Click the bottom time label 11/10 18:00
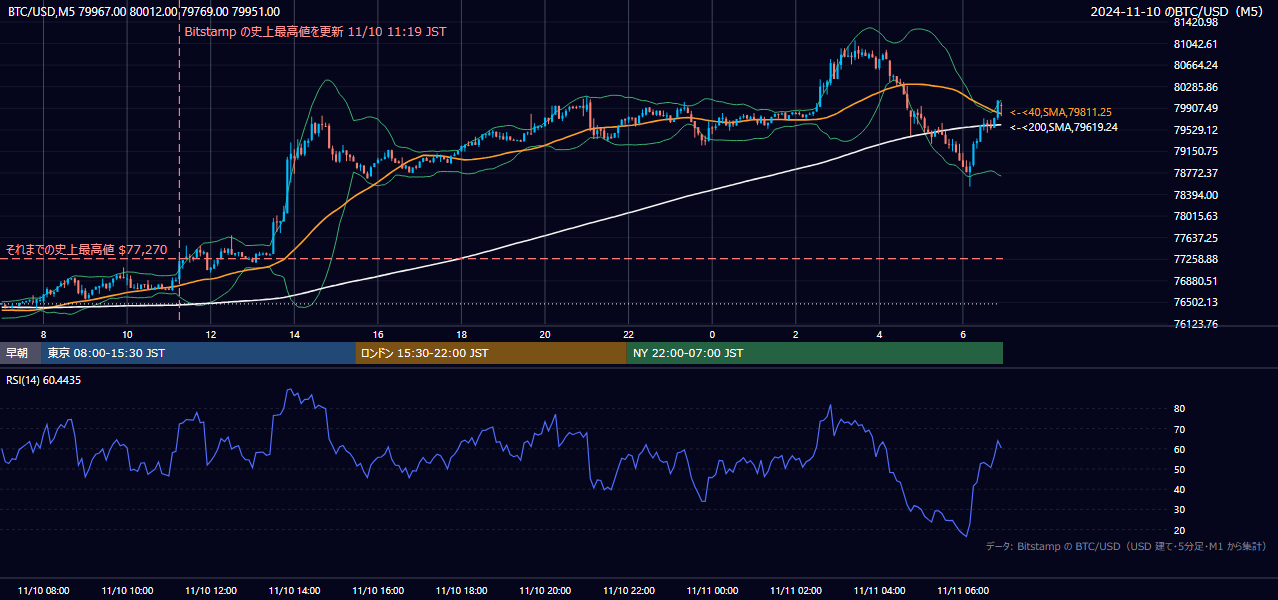Image resolution: width=1278 pixels, height=600 pixels. [x=461, y=591]
